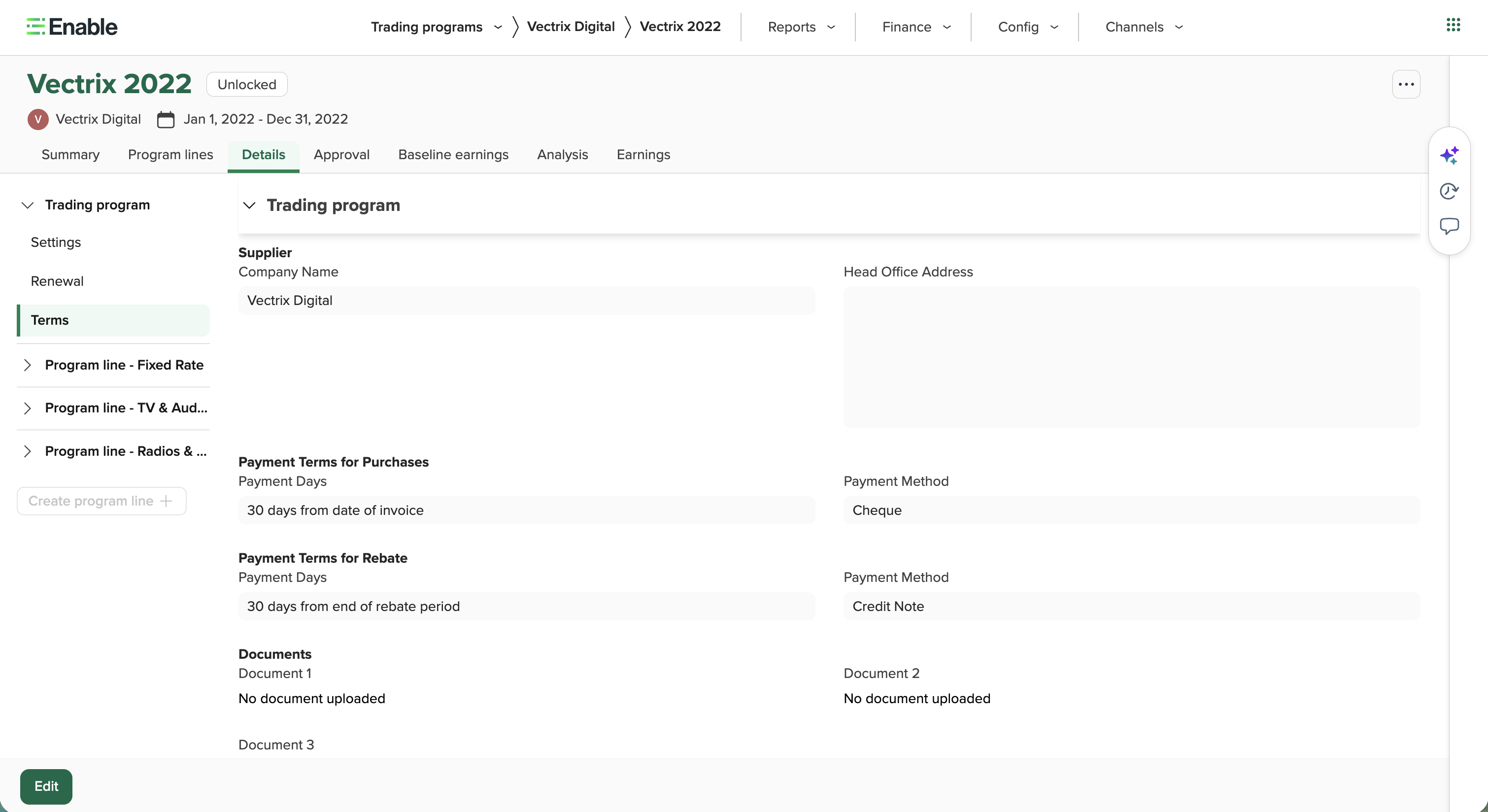Click the Unlocked status badge
The image size is (1488, 812).
pos(247,84)
